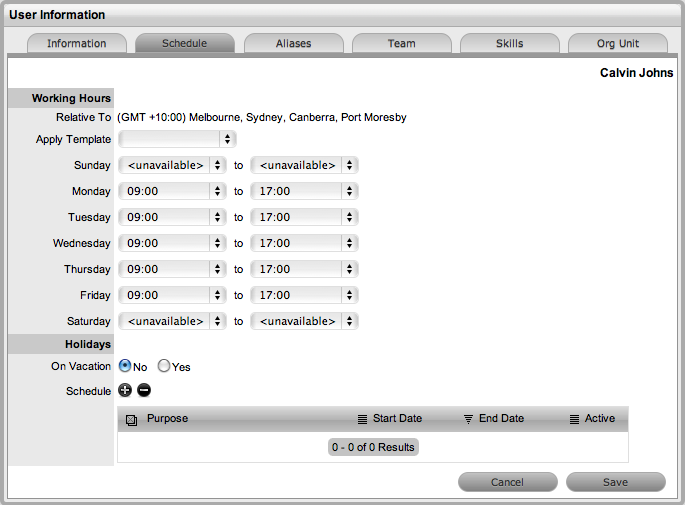Click the Active column header
Screen dimensions: 685x505
coord(600,418)
